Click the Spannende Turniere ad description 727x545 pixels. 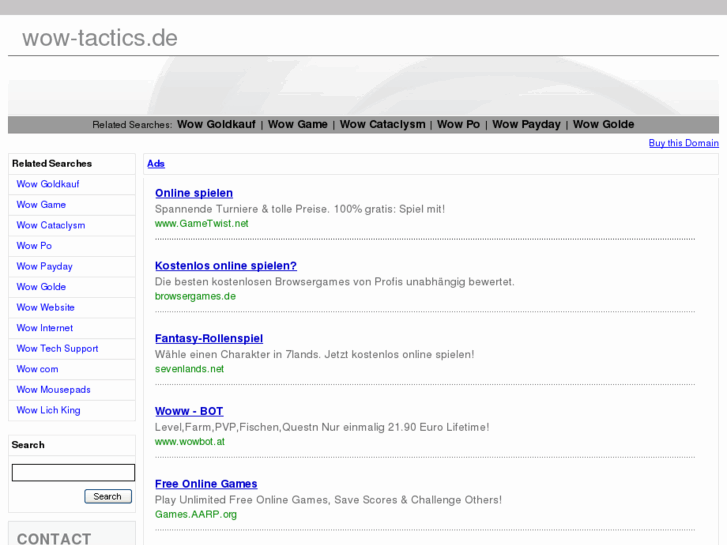point(300,209)
